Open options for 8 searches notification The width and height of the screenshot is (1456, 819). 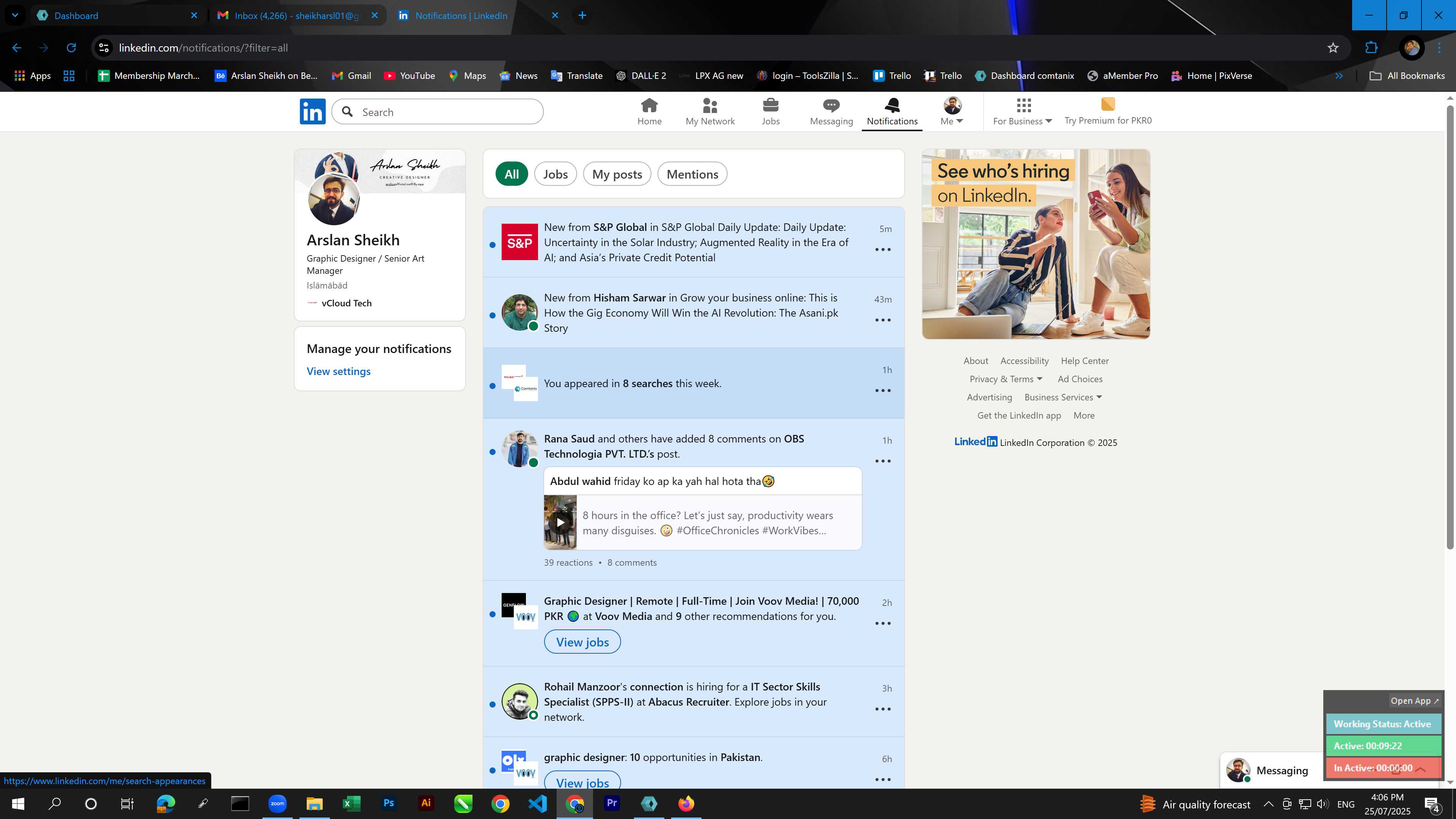[883, 391]
